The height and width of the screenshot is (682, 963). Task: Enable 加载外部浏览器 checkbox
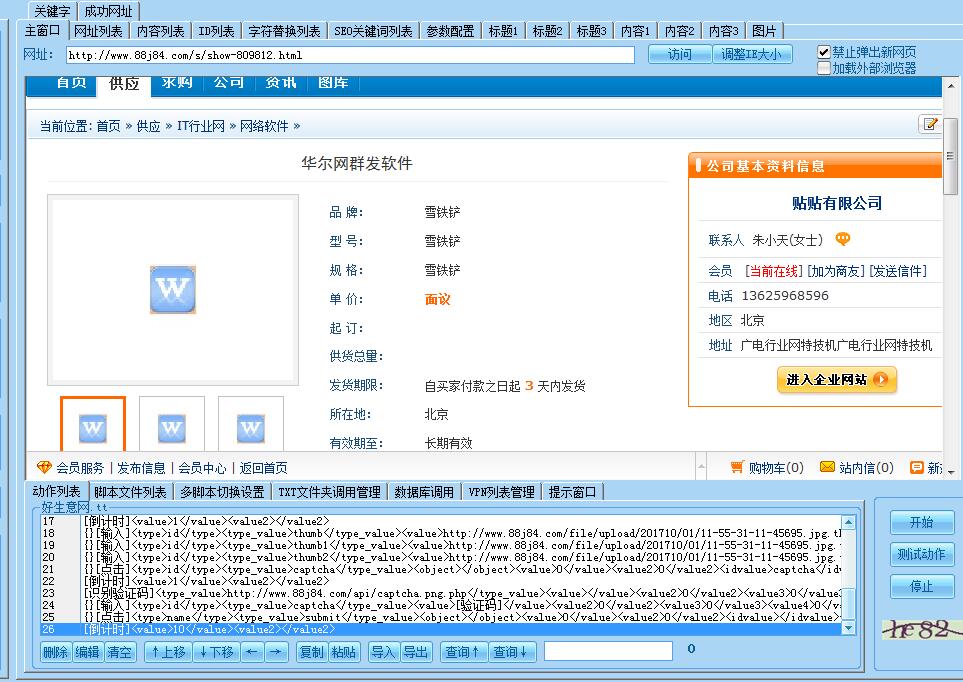pos(824,68)
